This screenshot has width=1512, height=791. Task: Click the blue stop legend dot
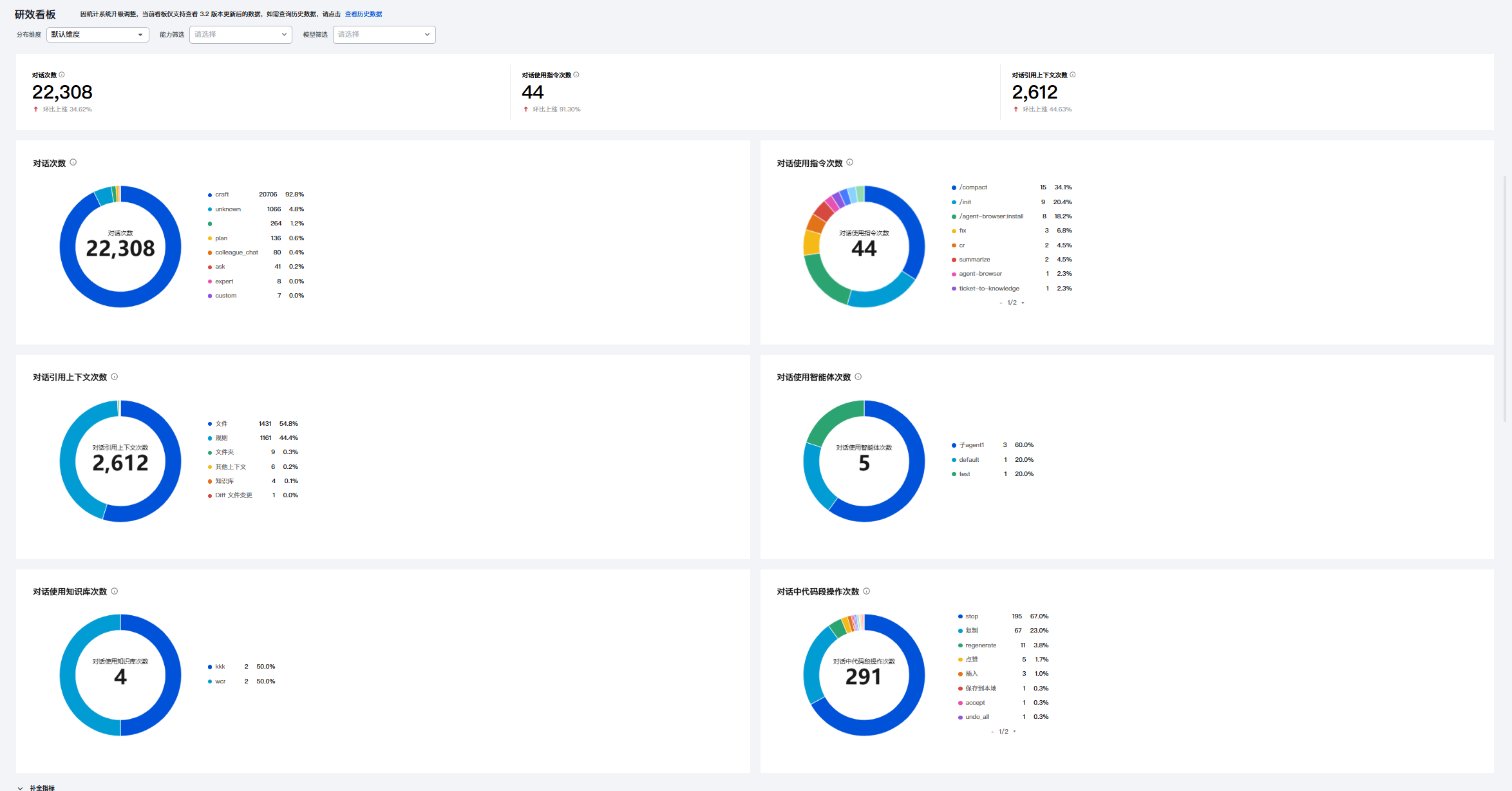click(x=960, y=616)
